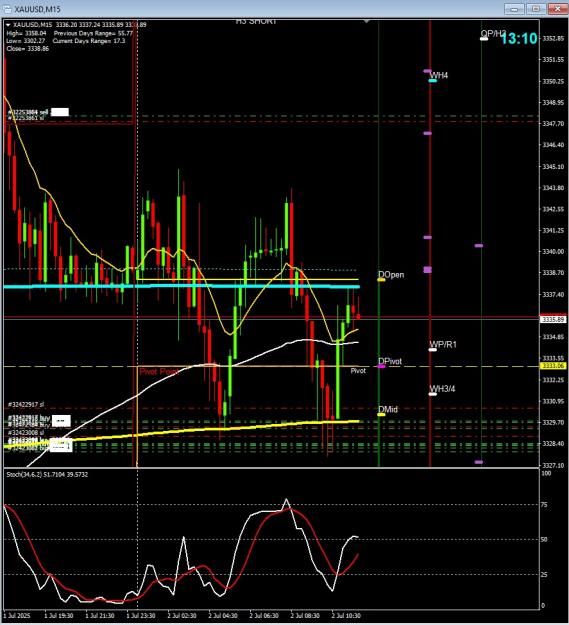This screenshot has width=569, height=625.
Task: Click the High= 3358.04 info text
Action: tap(26, 33)
